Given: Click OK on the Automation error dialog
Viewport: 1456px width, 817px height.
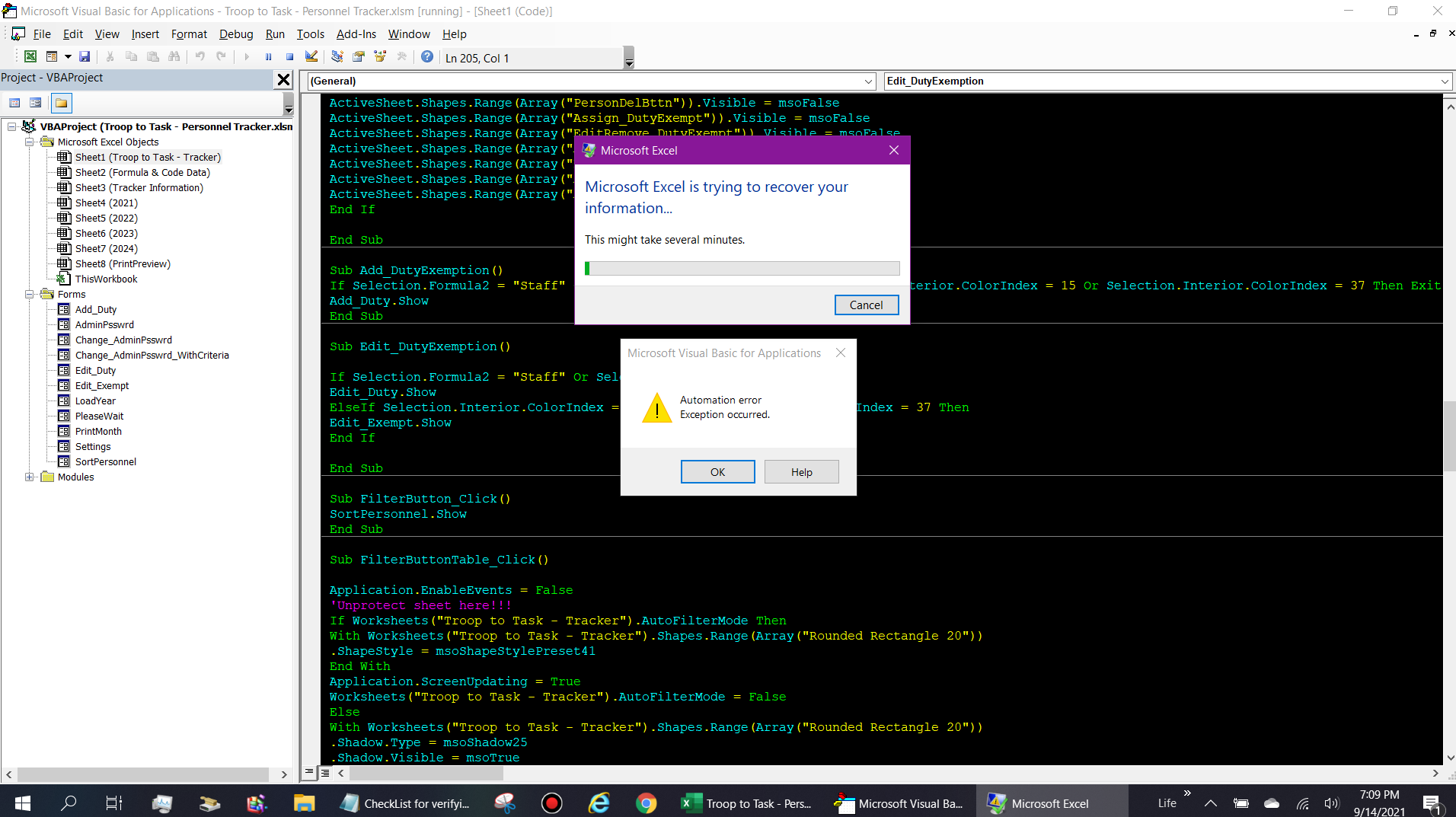Looking at the screenshot, I should 717,471.
